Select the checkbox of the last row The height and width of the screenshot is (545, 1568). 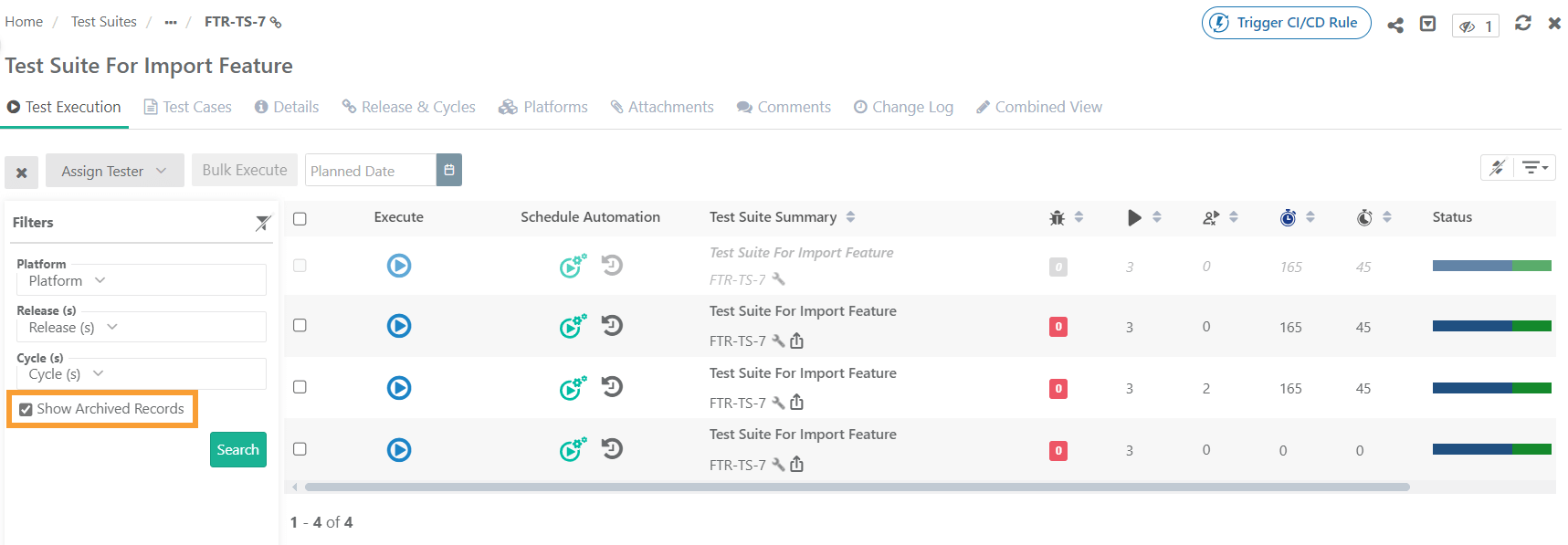[x=300, y=449]
